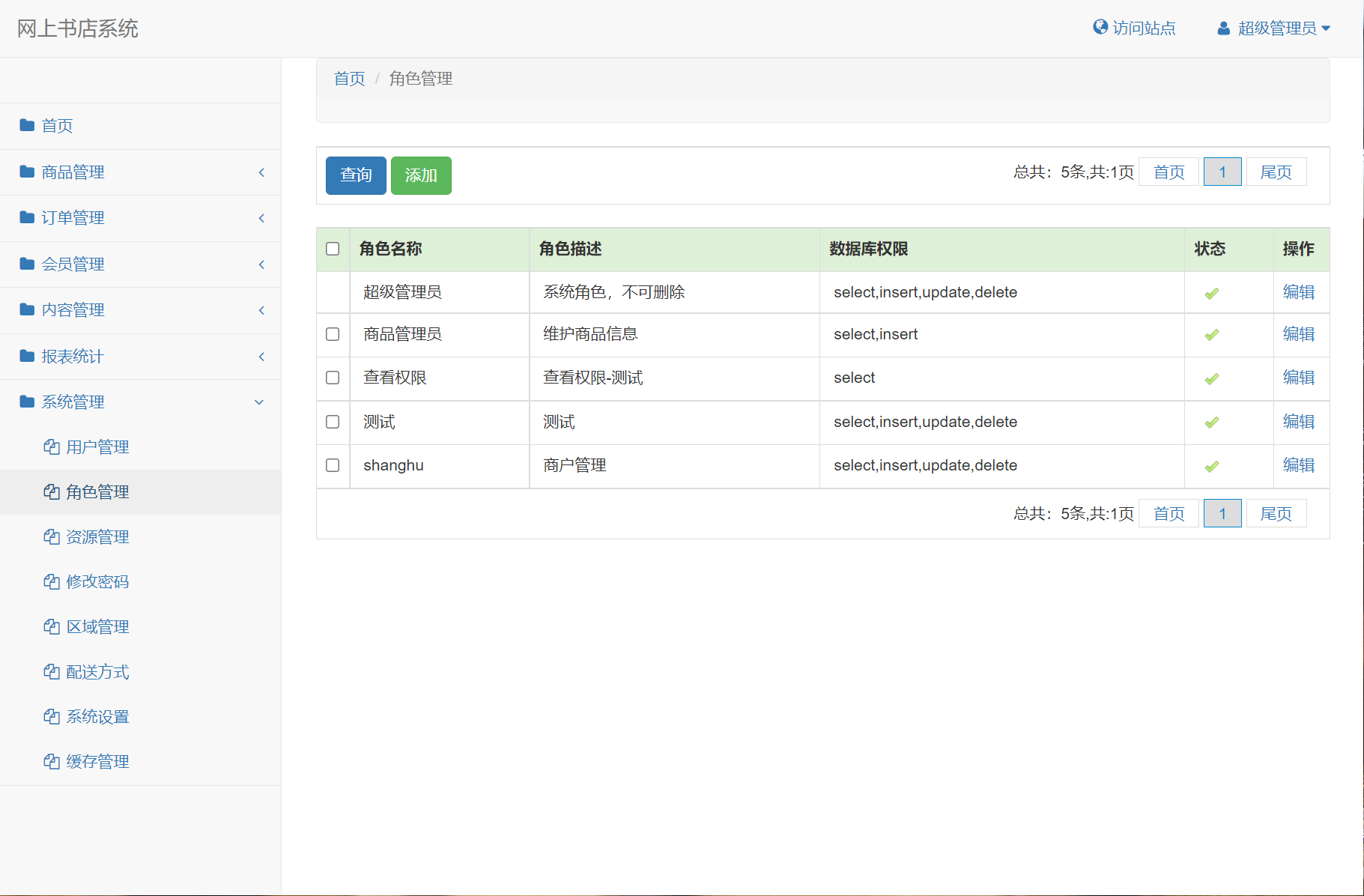Click the 商品管理 folder icon
Screen dimensions: 1364x896
[x=25, y=172]
